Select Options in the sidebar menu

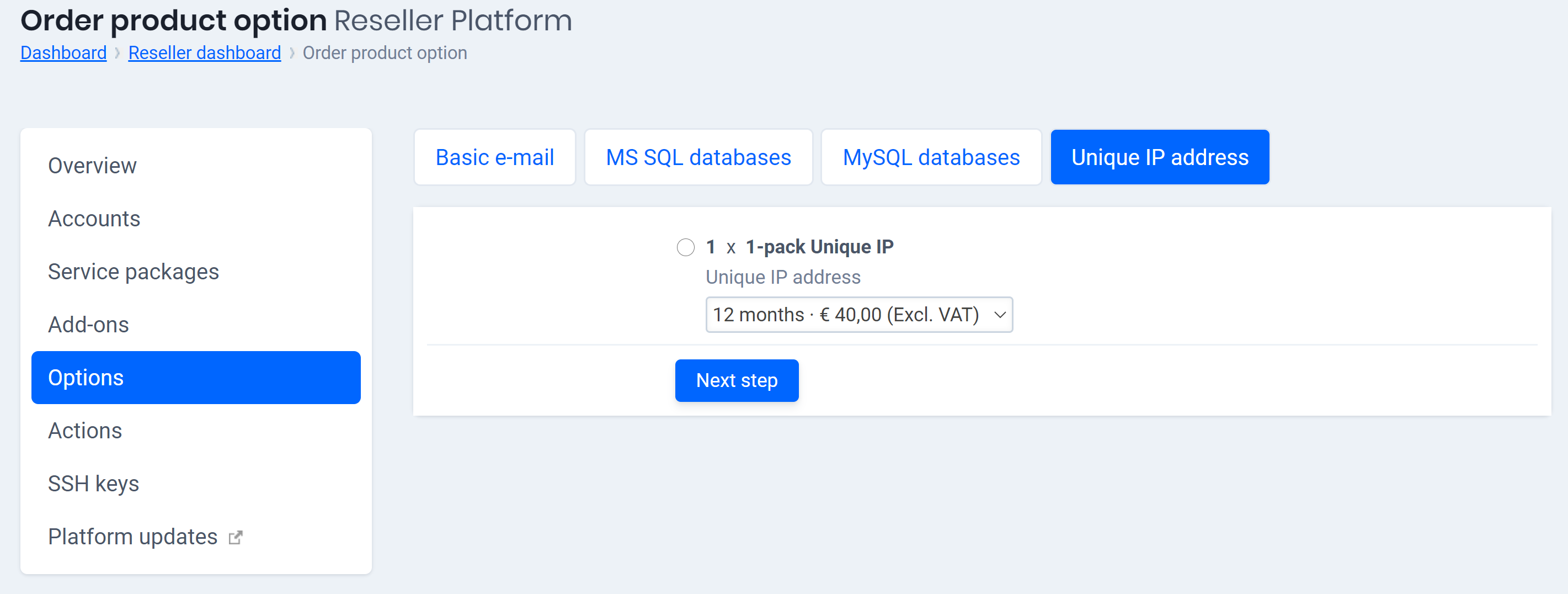86,378
